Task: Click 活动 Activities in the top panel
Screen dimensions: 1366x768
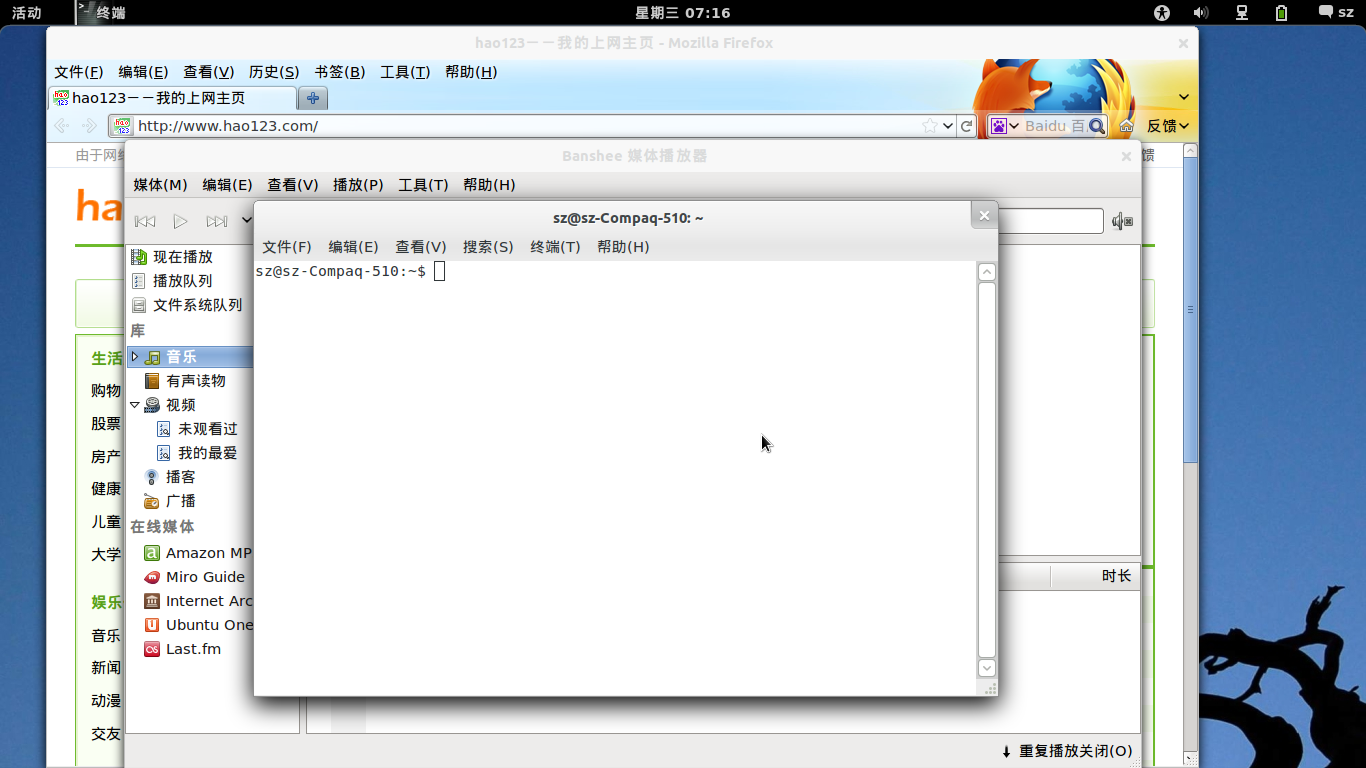Action: [27, 13]
